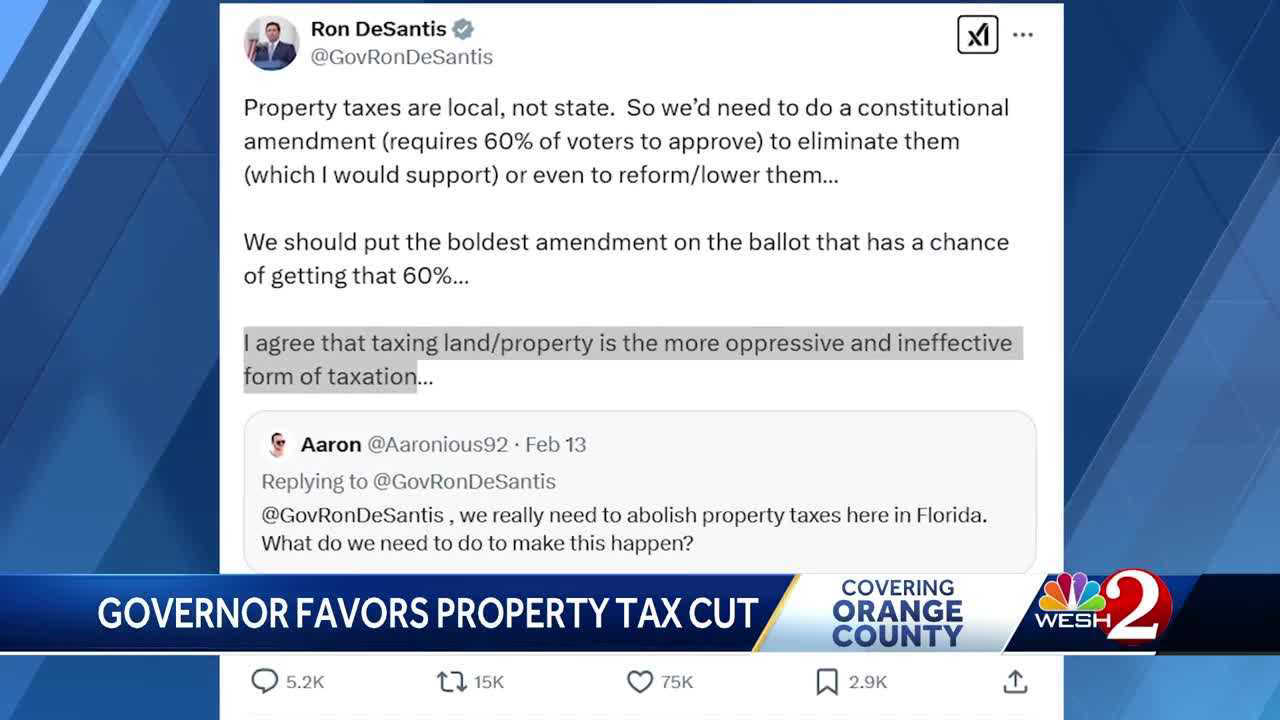Image resolution: width=1280 pixels, height=720 pixels.
Task: Open the share icon at the bottom right
Action: [1015, 681]
